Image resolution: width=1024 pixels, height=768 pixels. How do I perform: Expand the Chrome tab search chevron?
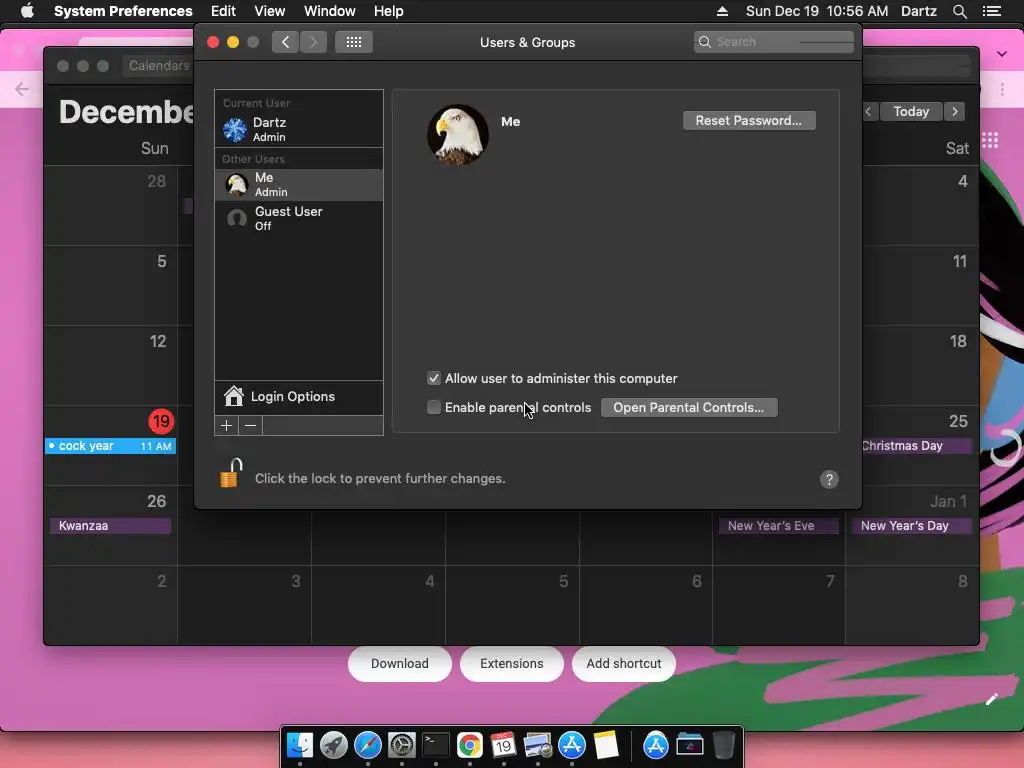(x=1001, y=54)
